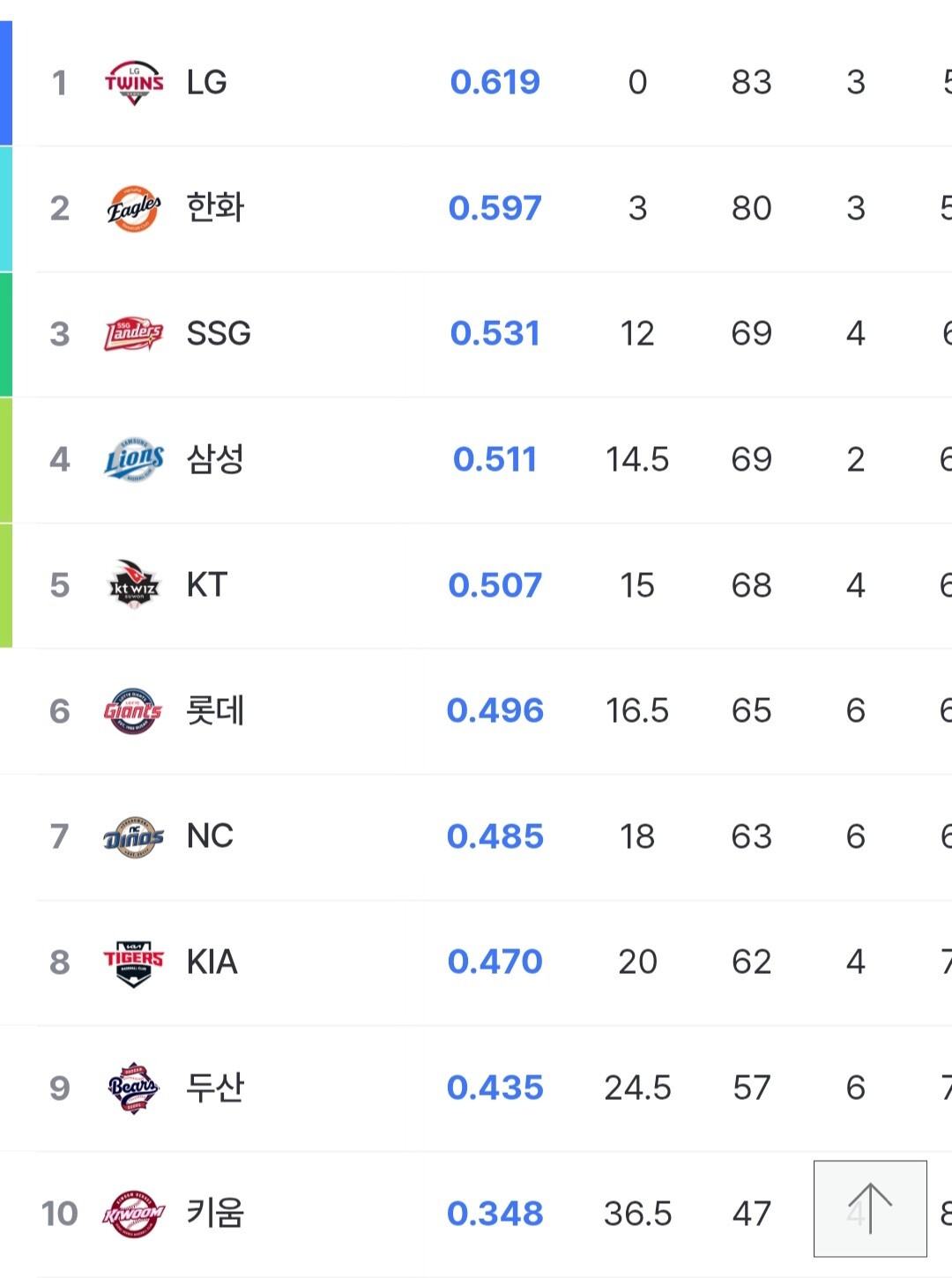Select the SSG team name
Screen dimensions: 952x1278
click(x=219, y=334)
